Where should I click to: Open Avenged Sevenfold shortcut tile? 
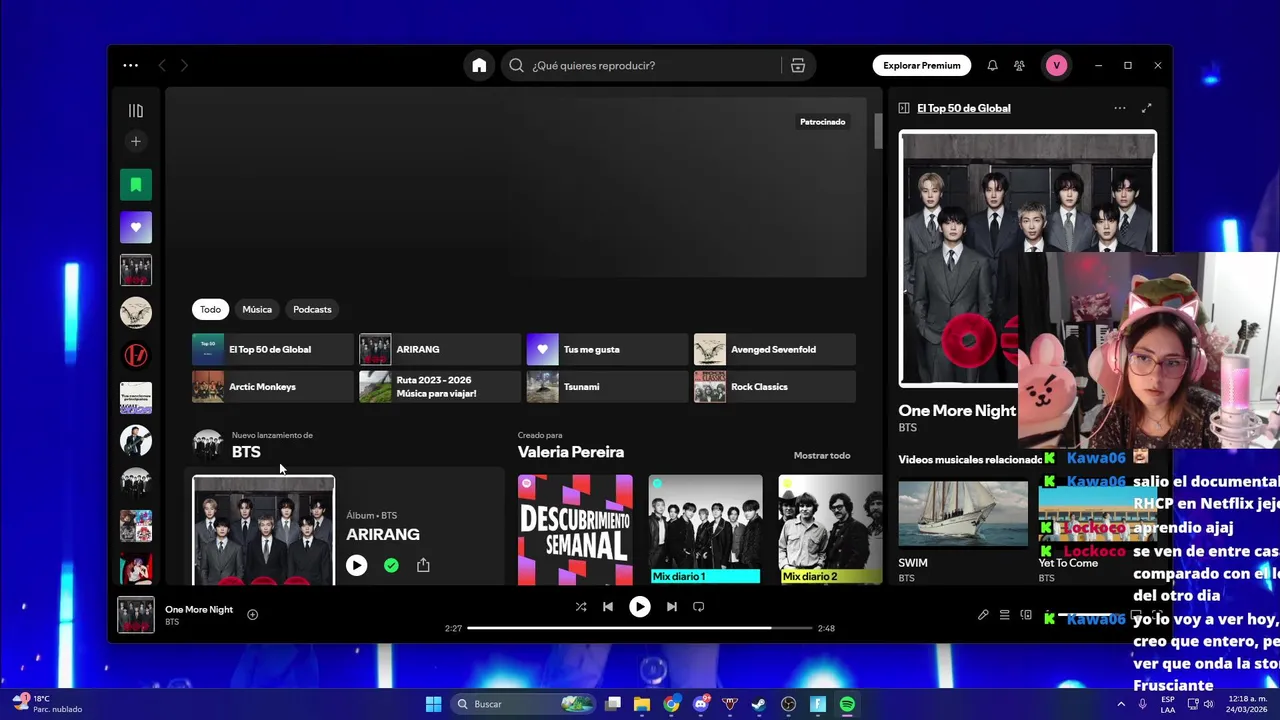click(x=775, y=349)
